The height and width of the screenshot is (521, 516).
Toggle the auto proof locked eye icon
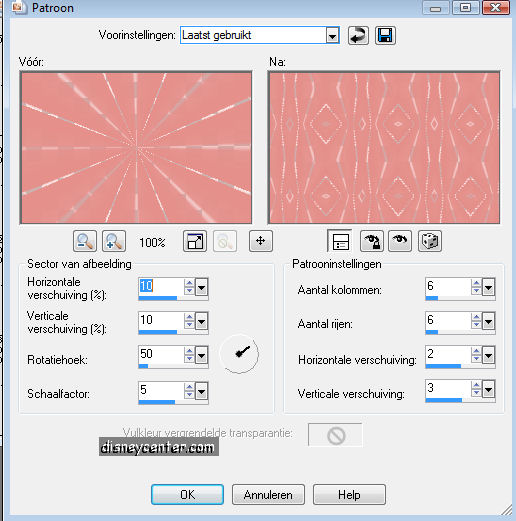tap(372, 241)
